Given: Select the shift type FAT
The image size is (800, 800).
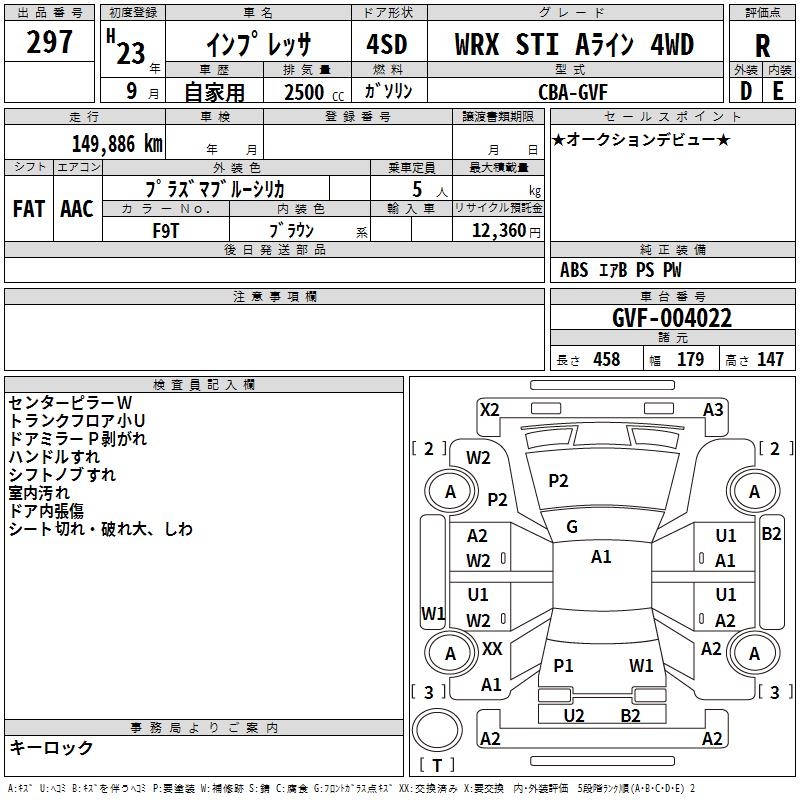Looking at the screenshot, I should click(x=29, y=209).
